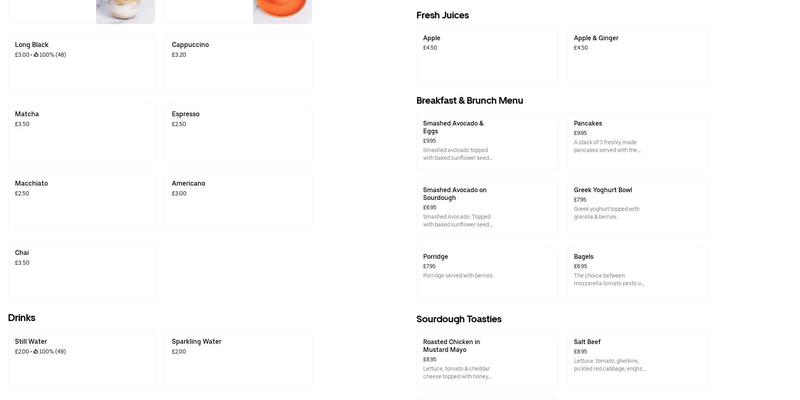800x400 pixels.
Task: Click the thumbs-up rating icon on Long Black
Action: [x=36, y=55]
